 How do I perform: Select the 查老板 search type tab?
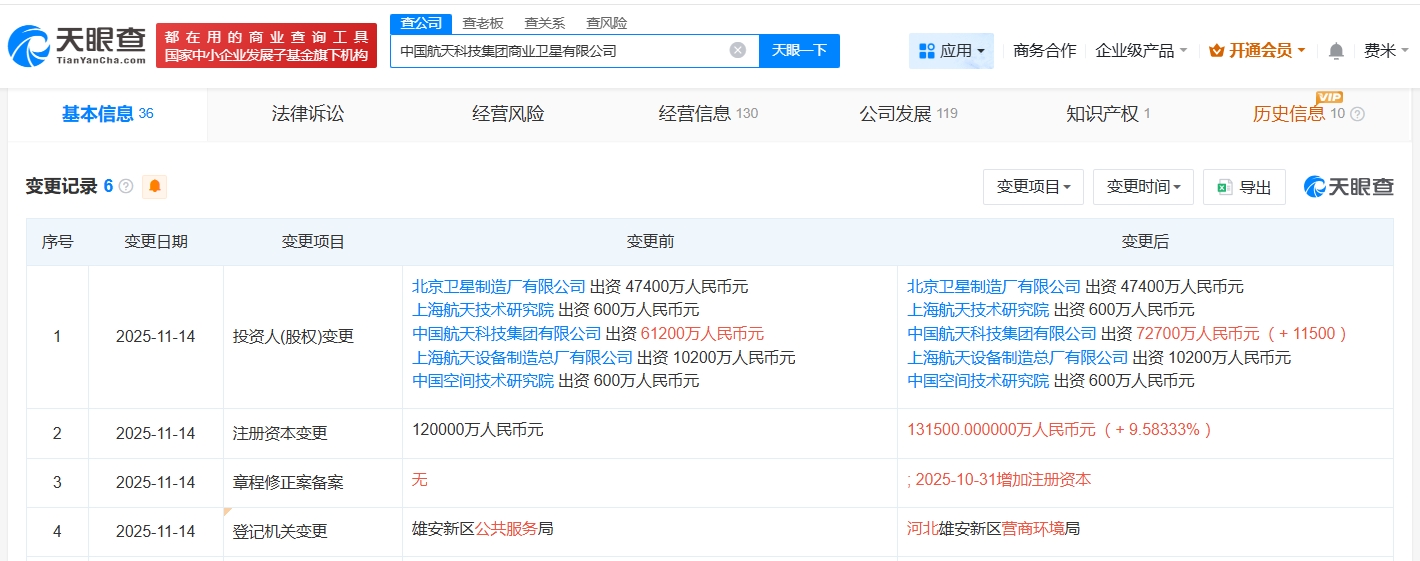pos(482,23)
